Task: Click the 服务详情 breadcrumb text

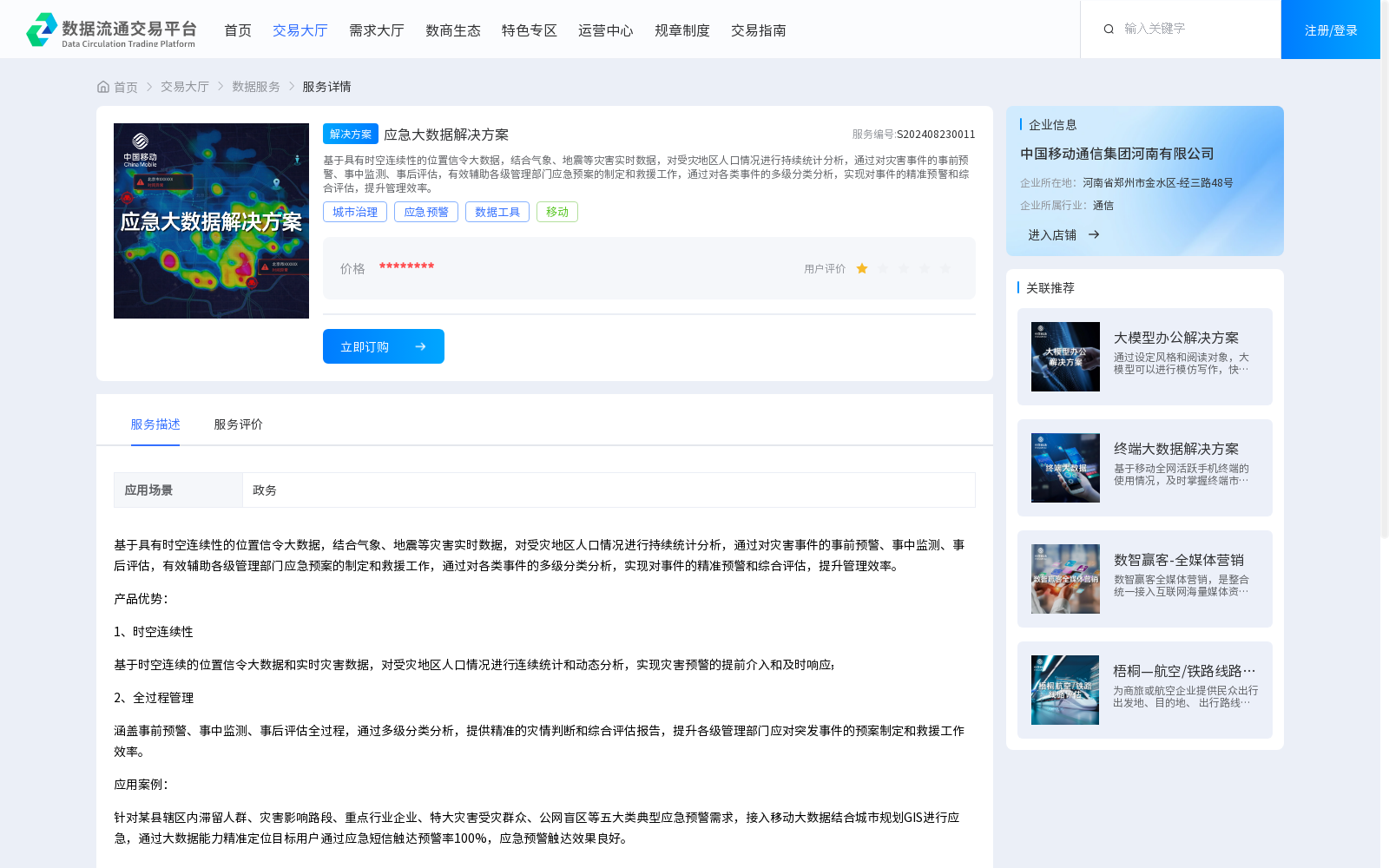Action: 326,87
